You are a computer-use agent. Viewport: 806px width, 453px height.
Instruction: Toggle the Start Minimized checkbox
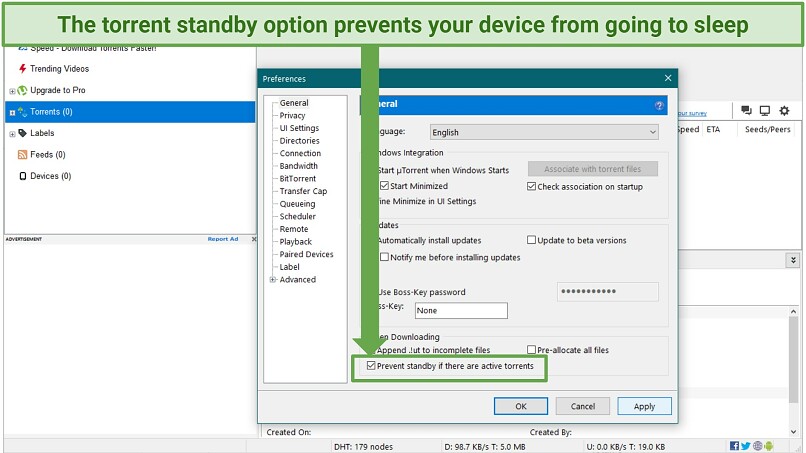[384, 186]
